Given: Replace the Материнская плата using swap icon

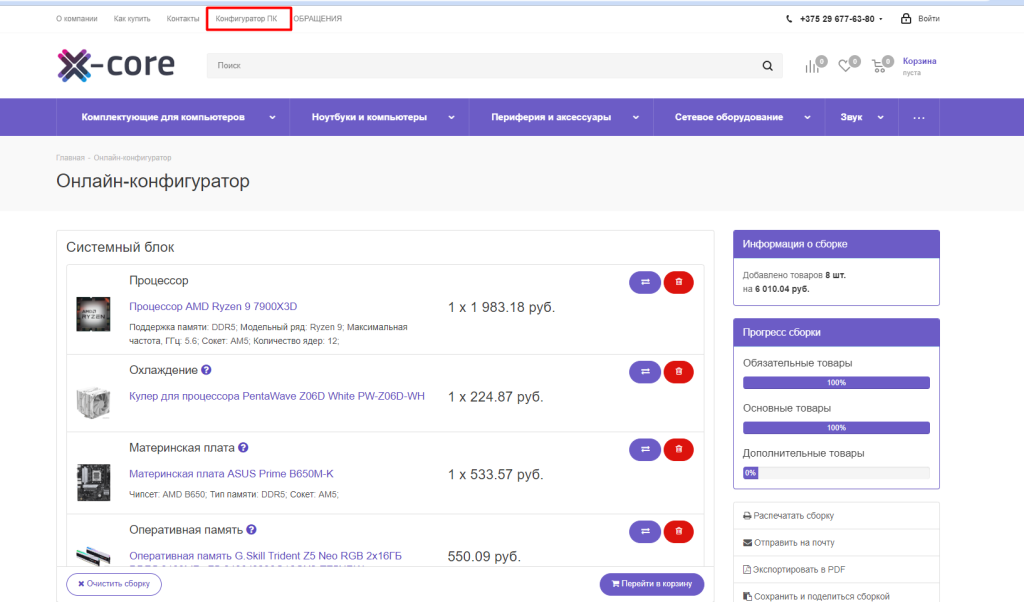Looking at the screenshot, I should tap(645, 449).
